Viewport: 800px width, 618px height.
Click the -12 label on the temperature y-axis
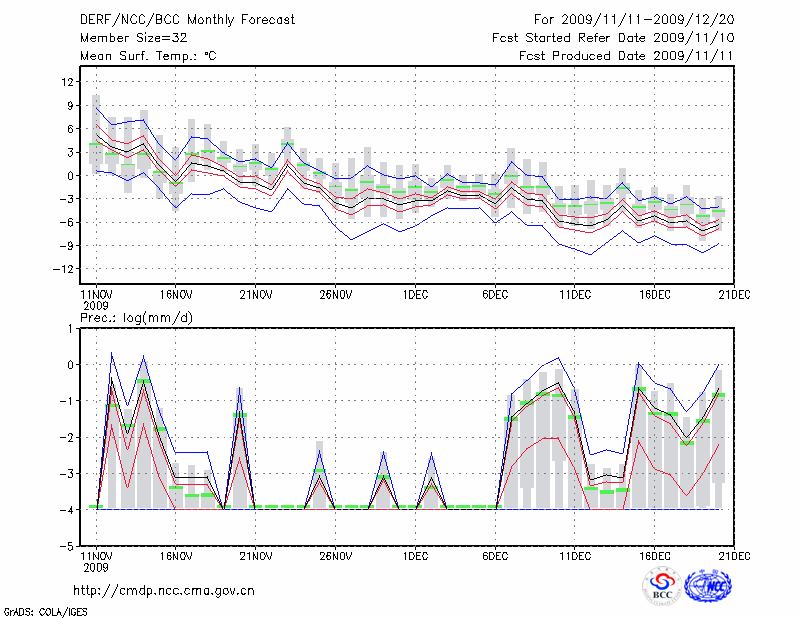click(66, 269)
